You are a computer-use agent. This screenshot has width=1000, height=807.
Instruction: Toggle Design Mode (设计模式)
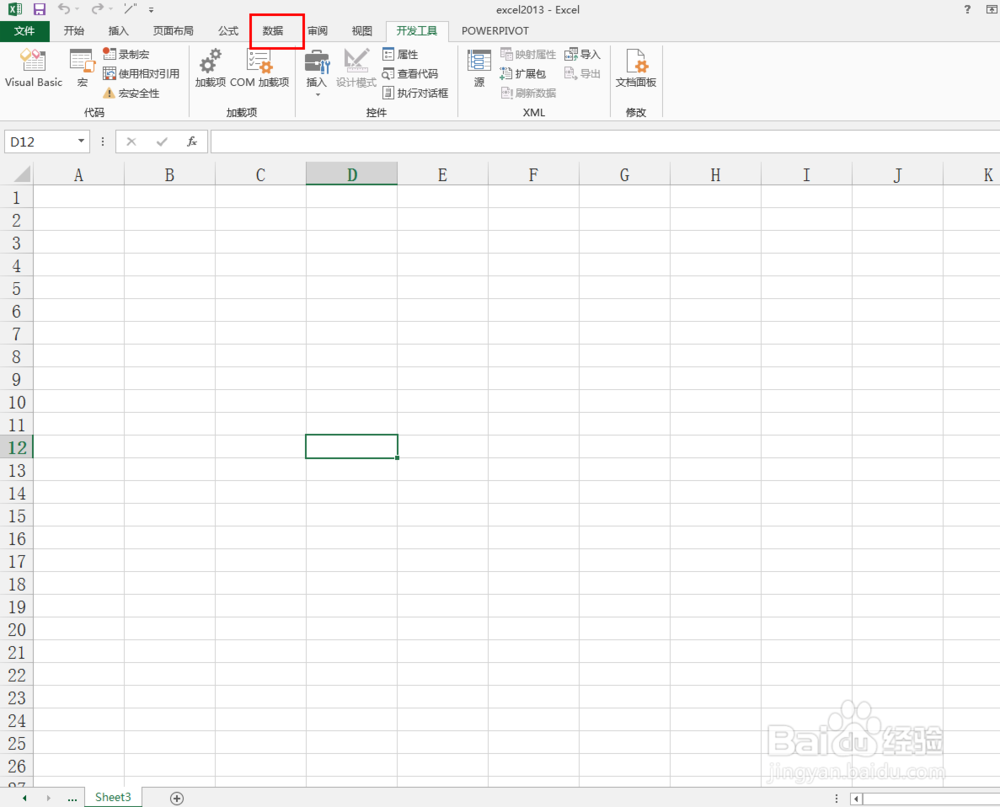coord(356,68)
